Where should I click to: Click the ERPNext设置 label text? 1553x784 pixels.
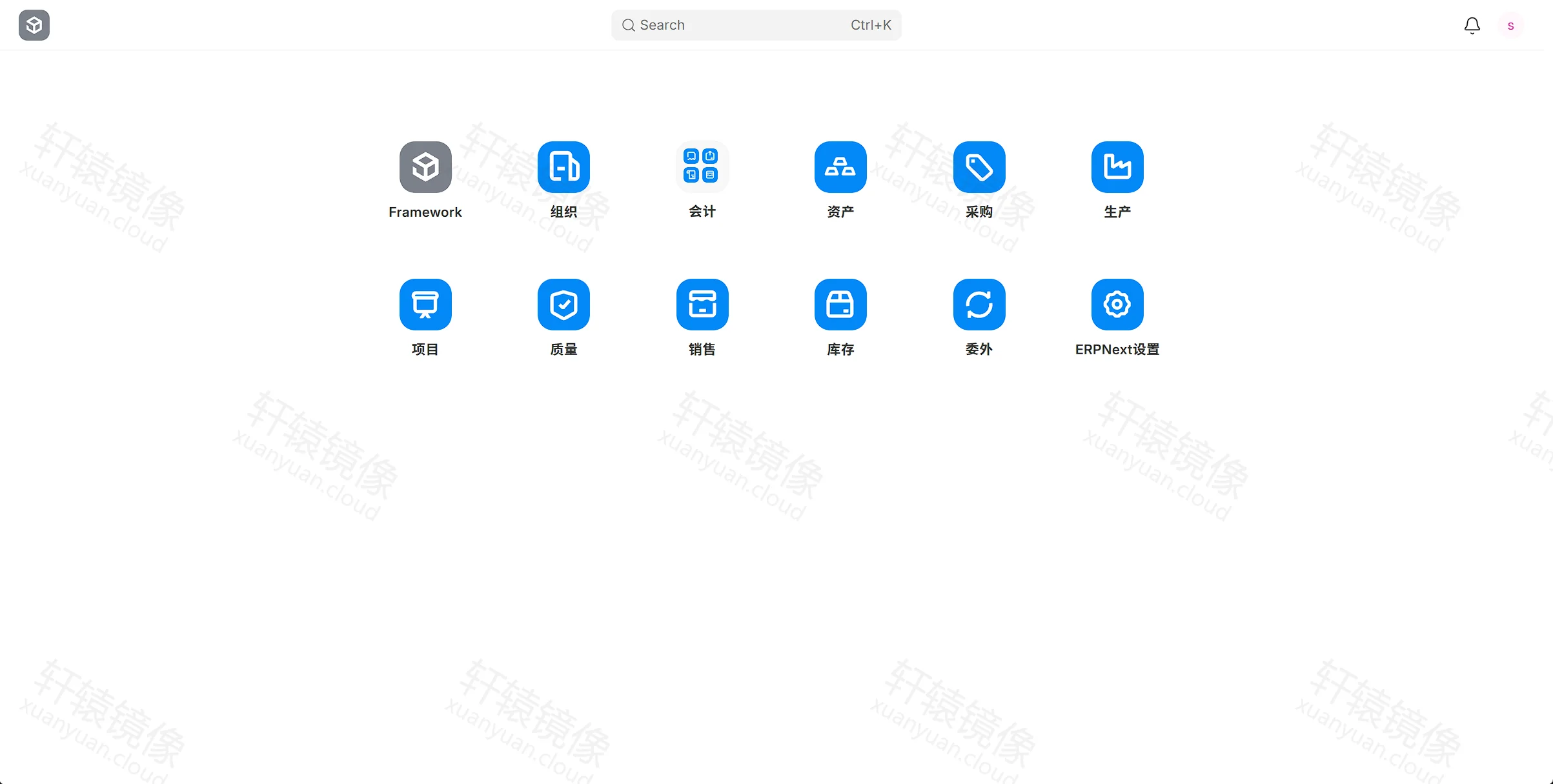[1117, 349]
